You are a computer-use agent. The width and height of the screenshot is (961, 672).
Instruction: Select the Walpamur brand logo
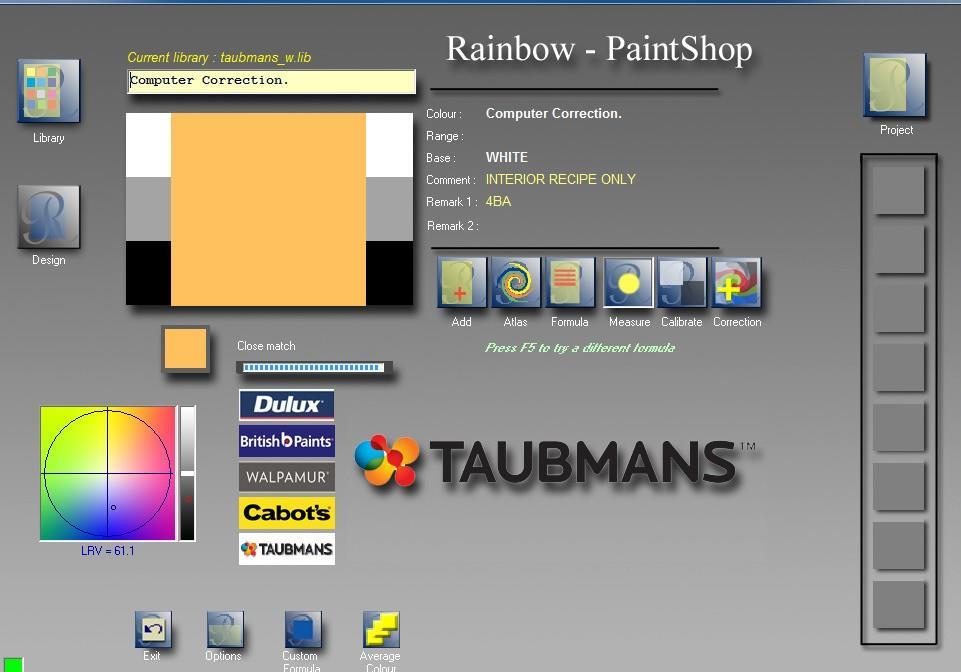tap(287, 477)
